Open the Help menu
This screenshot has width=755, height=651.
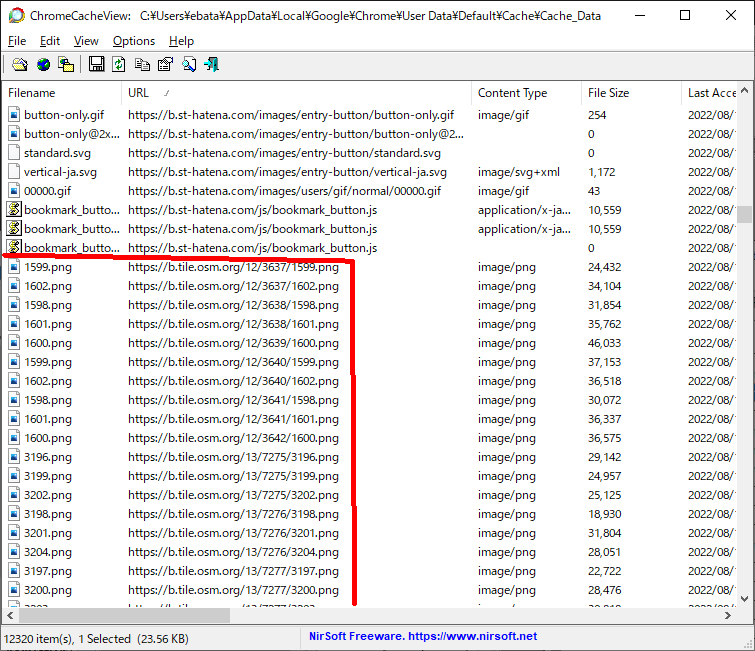click(181, 41)
